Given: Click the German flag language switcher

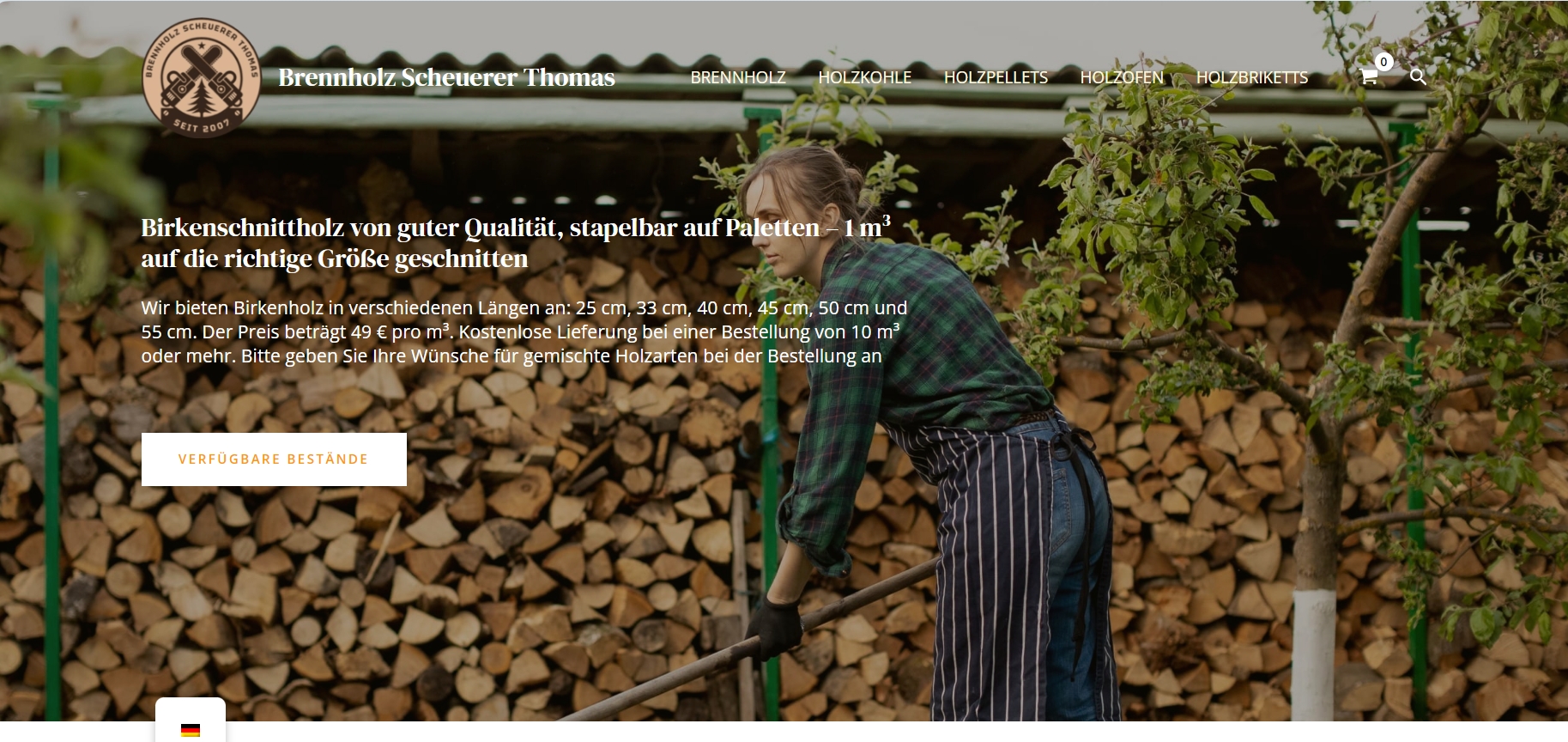Looking at the screenshot, I should pyautogui.click(x=191, y=731).
